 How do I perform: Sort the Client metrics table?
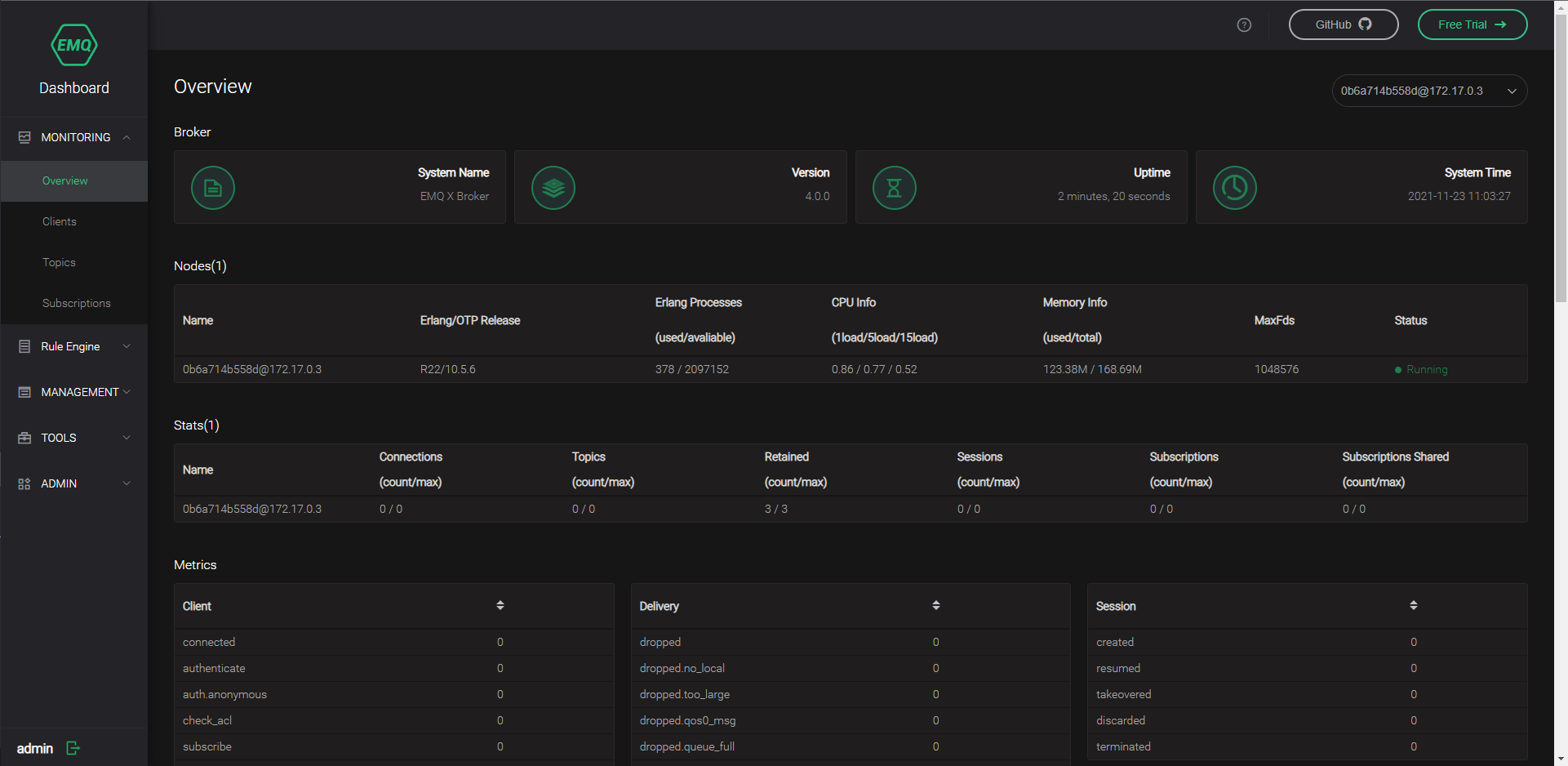click(500, 605)
